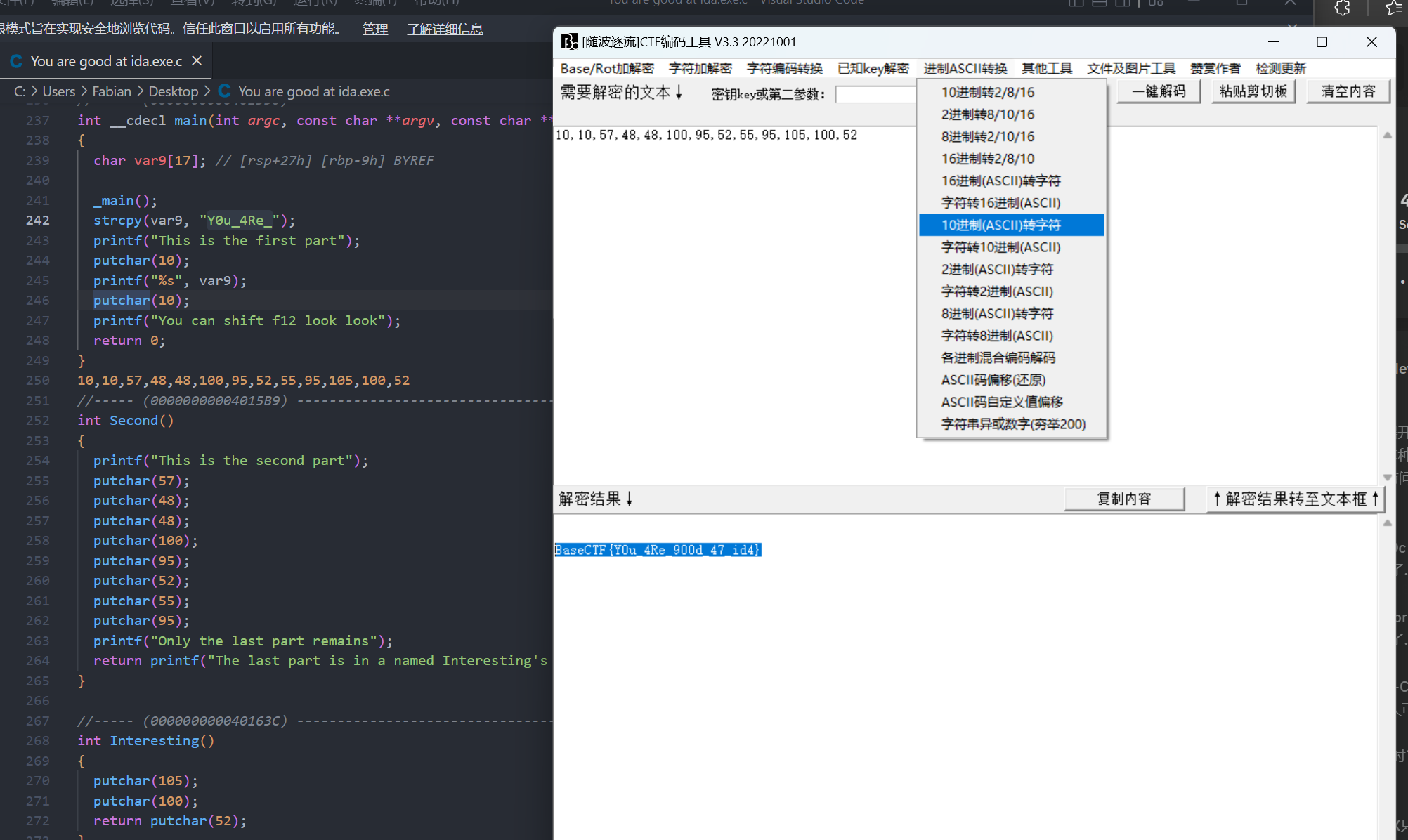This screenshot has width=1408, height=840.
Task: Click line number 242 in editor gutter
Action: click(37, 220)
